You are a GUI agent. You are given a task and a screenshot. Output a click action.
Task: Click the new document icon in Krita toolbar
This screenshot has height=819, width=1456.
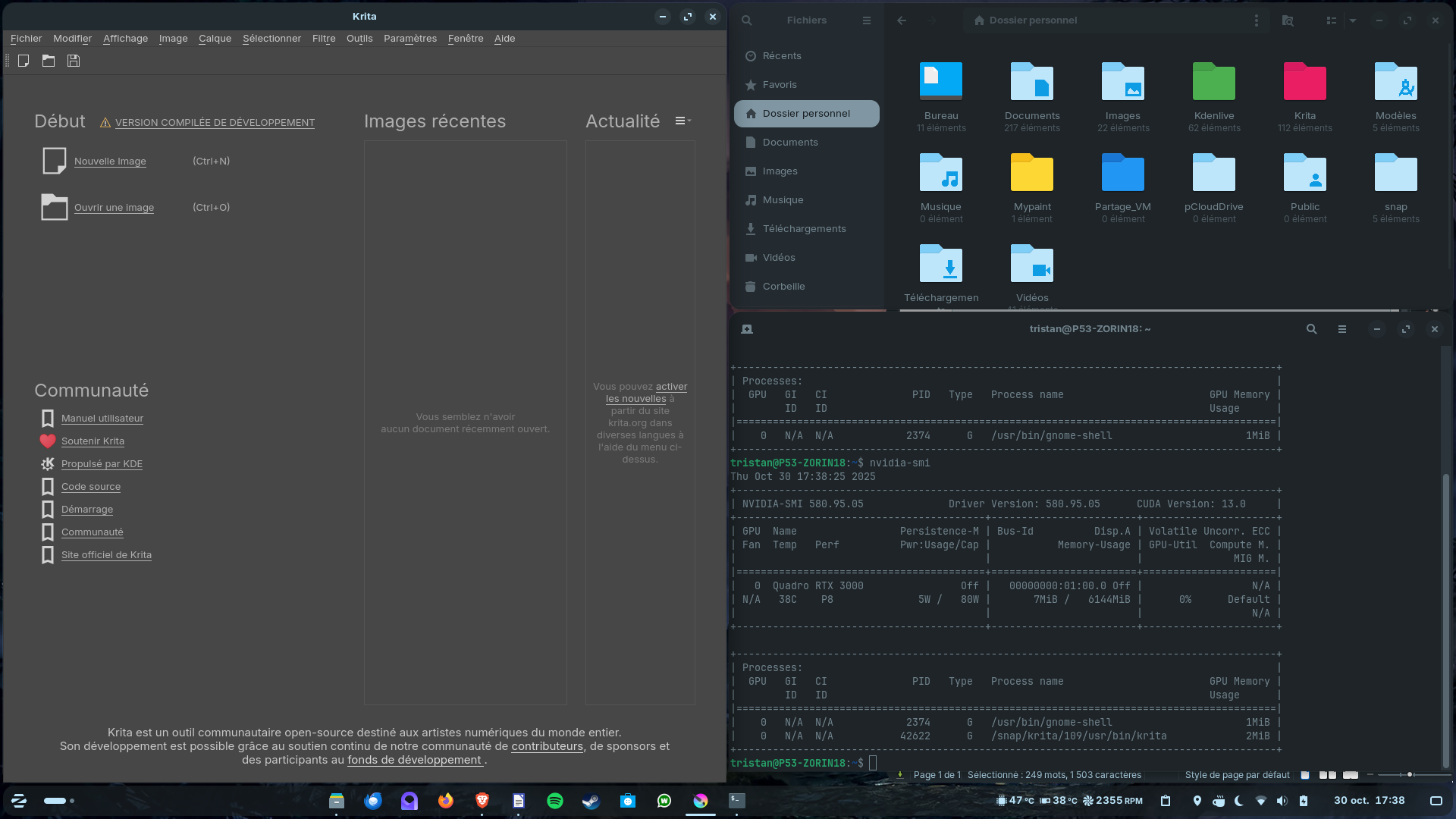(x=24, y=61)
